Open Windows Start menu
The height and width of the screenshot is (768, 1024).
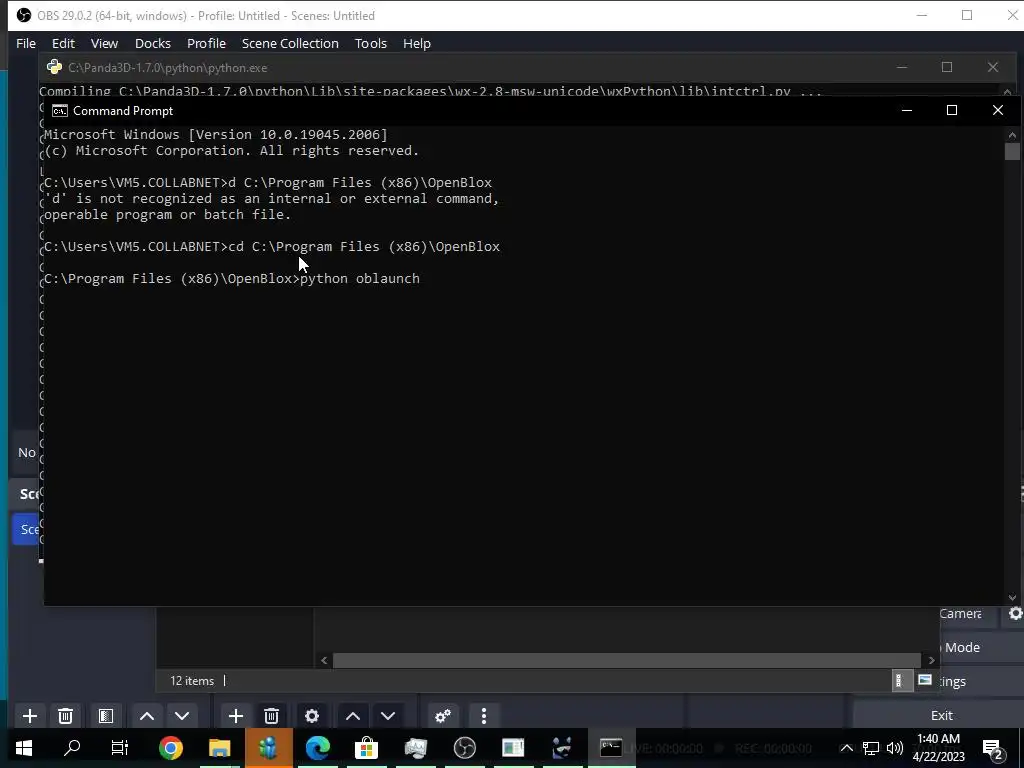click(x=24, y=748)
